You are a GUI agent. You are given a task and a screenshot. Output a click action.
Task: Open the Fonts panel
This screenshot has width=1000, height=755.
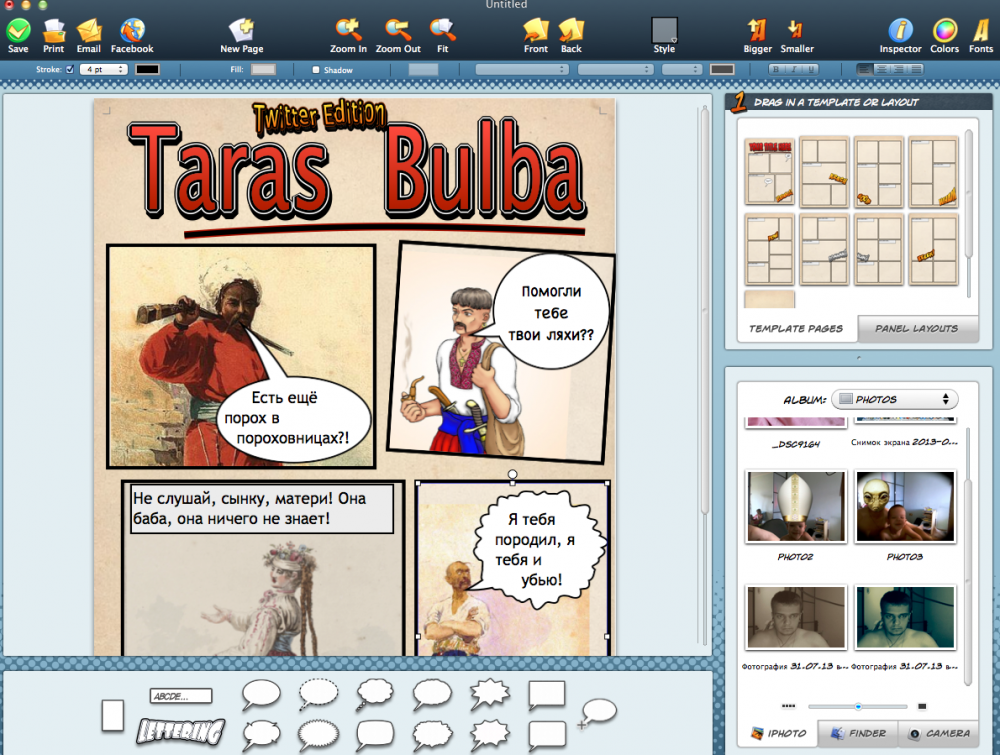[981, 30]
